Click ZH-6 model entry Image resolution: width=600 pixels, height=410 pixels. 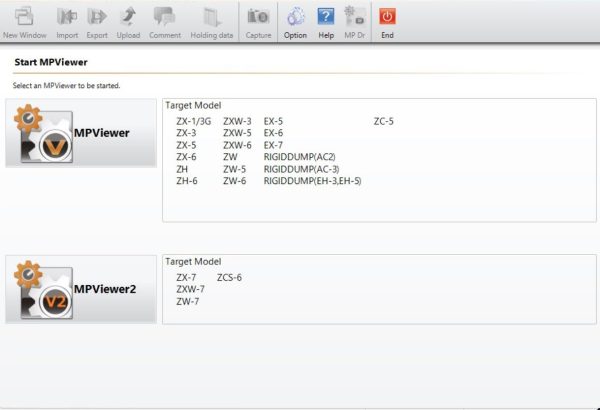(187, 181)
